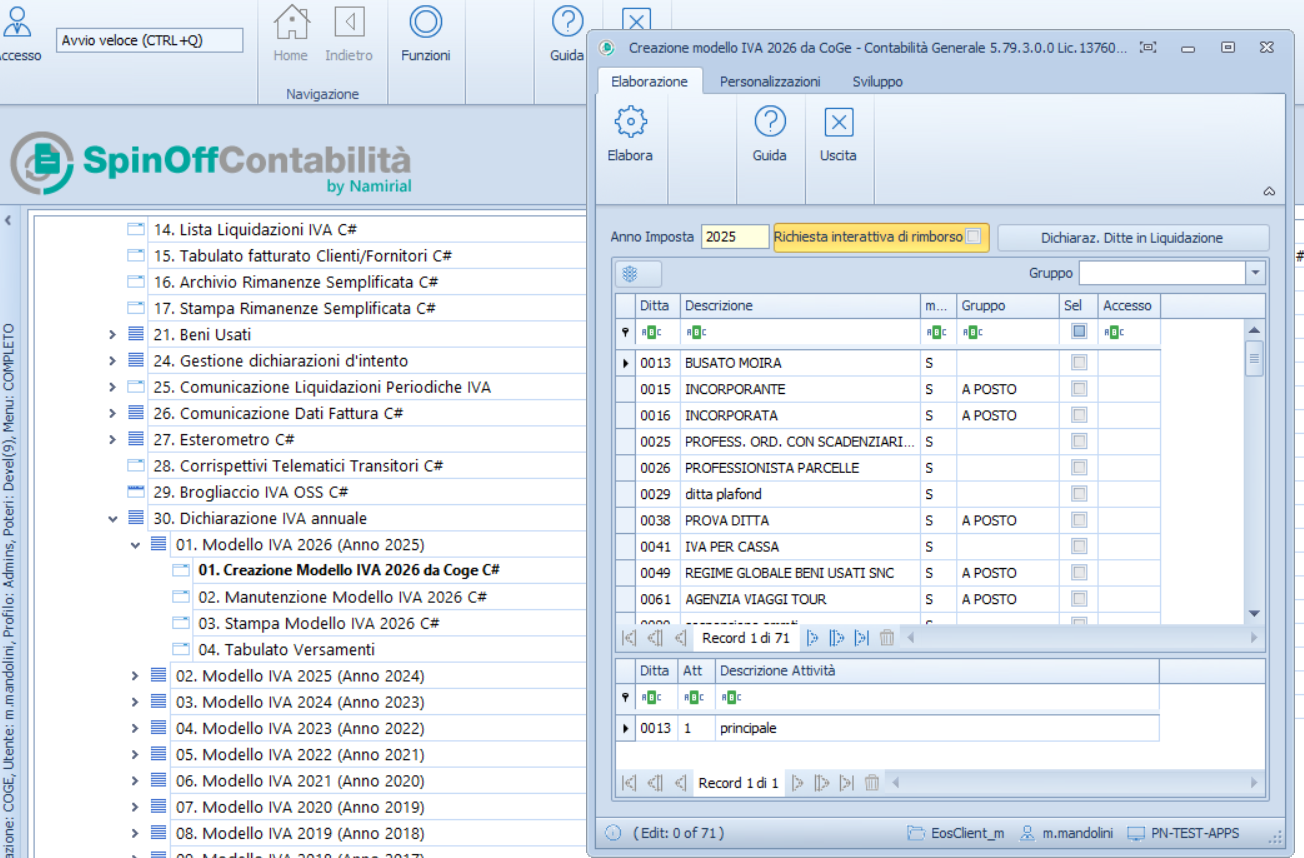The image size is (1304, 858).
Task: Collapse the 30. Dichiarazione IVA annuale node
Action: tap(113, 519)
